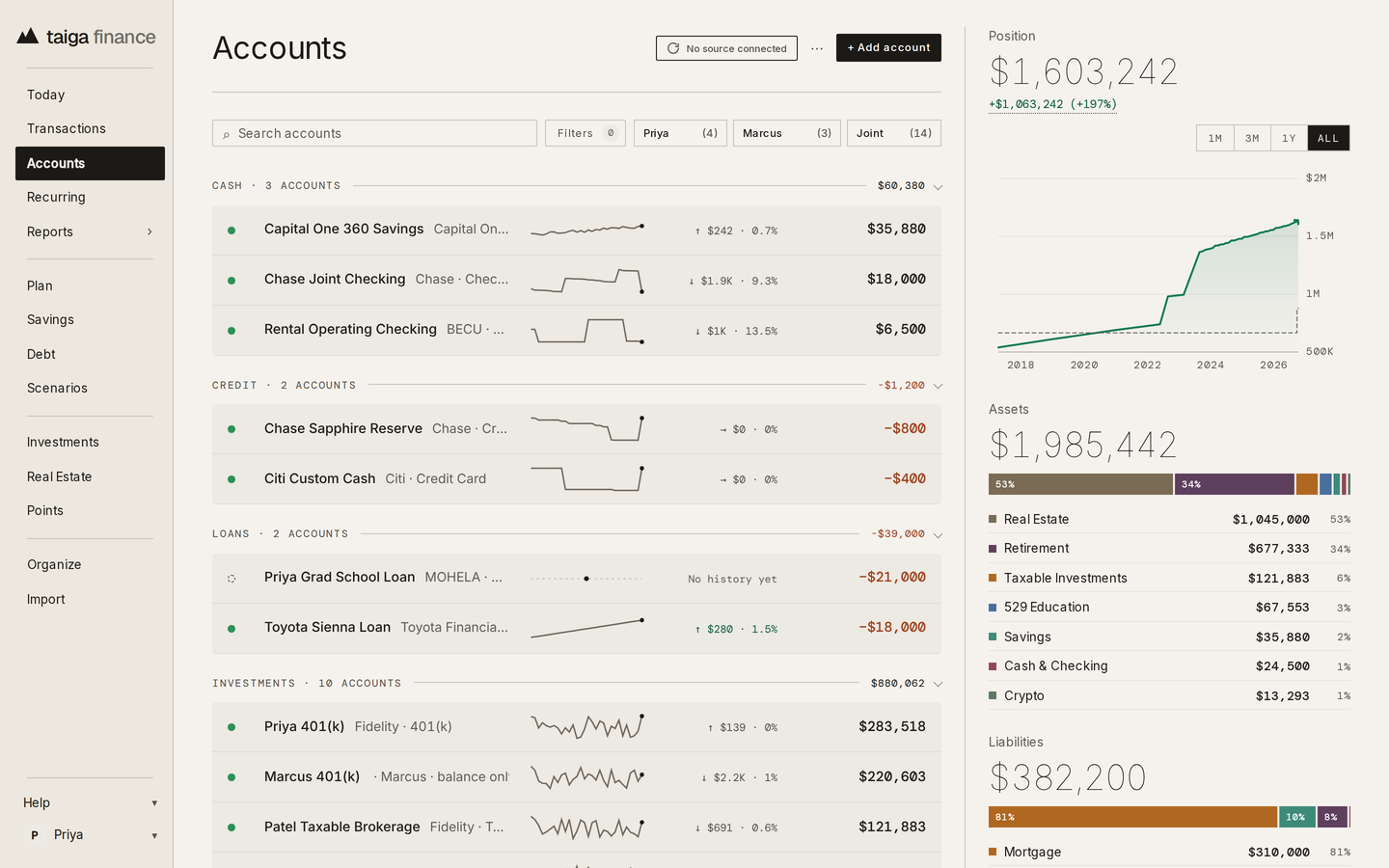The image size is (1389, 868).
Task: Click the green status dot for Citi Custom Cash
Action: (231, 479)
